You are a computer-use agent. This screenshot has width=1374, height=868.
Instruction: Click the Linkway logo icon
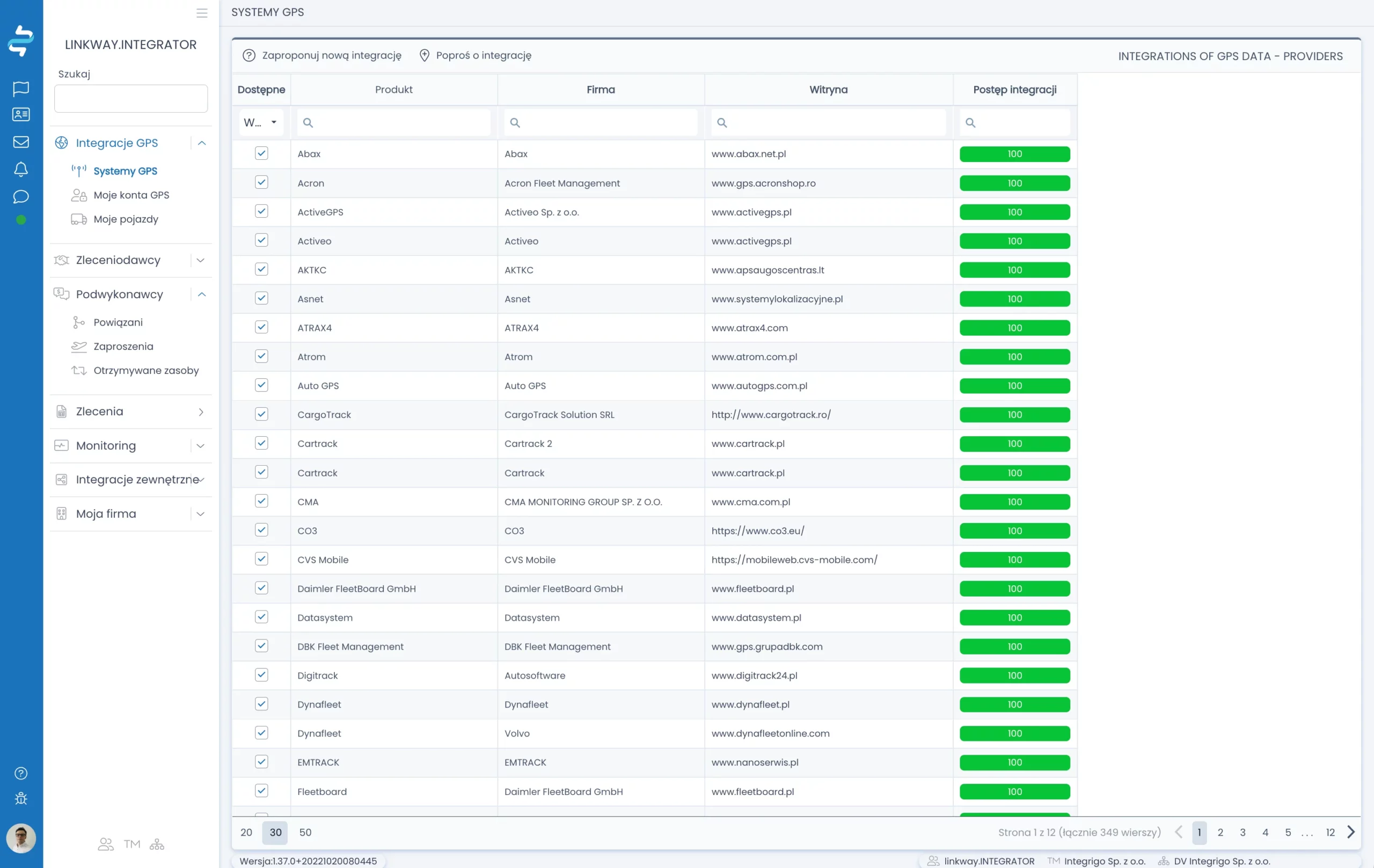[21, 41]
